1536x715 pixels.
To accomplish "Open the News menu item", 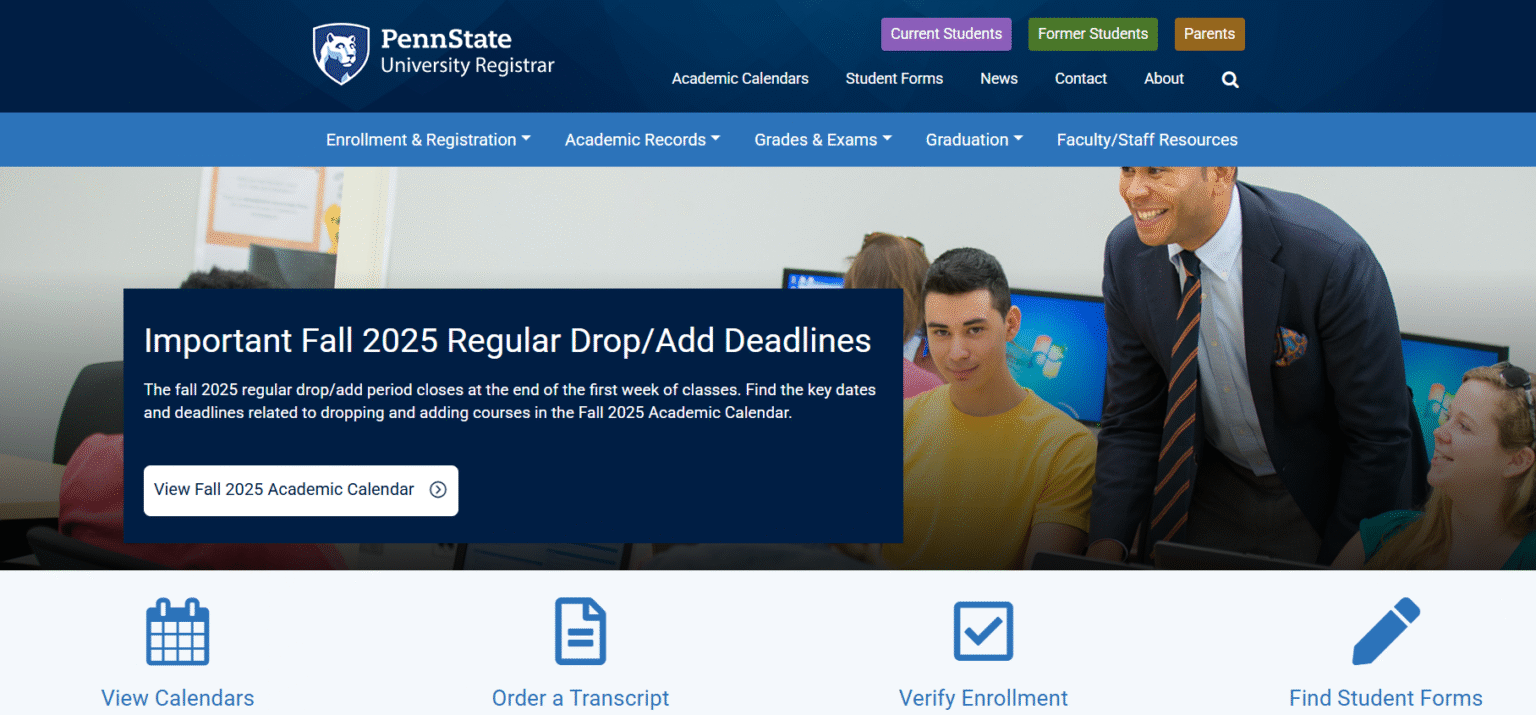I will (x=998, y=78).
